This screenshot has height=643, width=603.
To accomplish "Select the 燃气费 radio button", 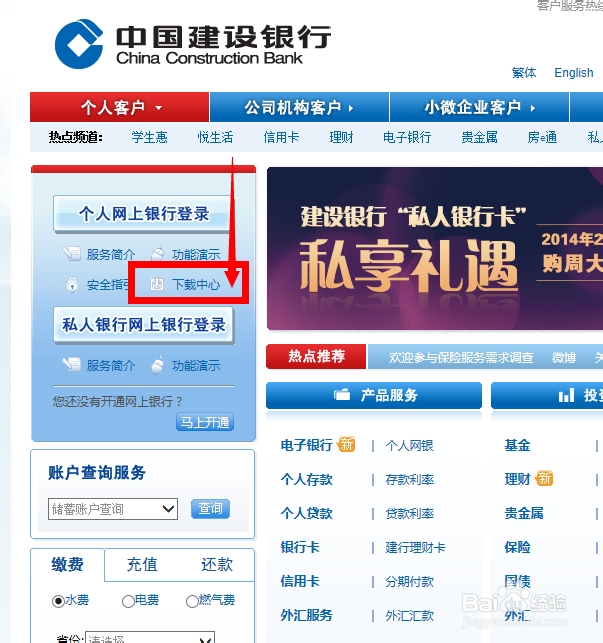I will point(192,601).
